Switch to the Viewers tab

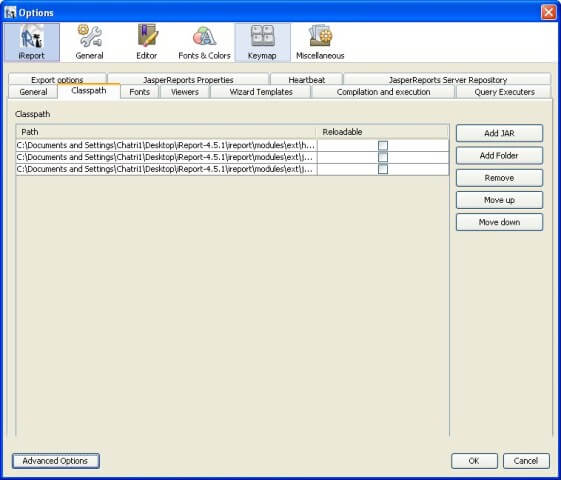(x=185, y=92)
